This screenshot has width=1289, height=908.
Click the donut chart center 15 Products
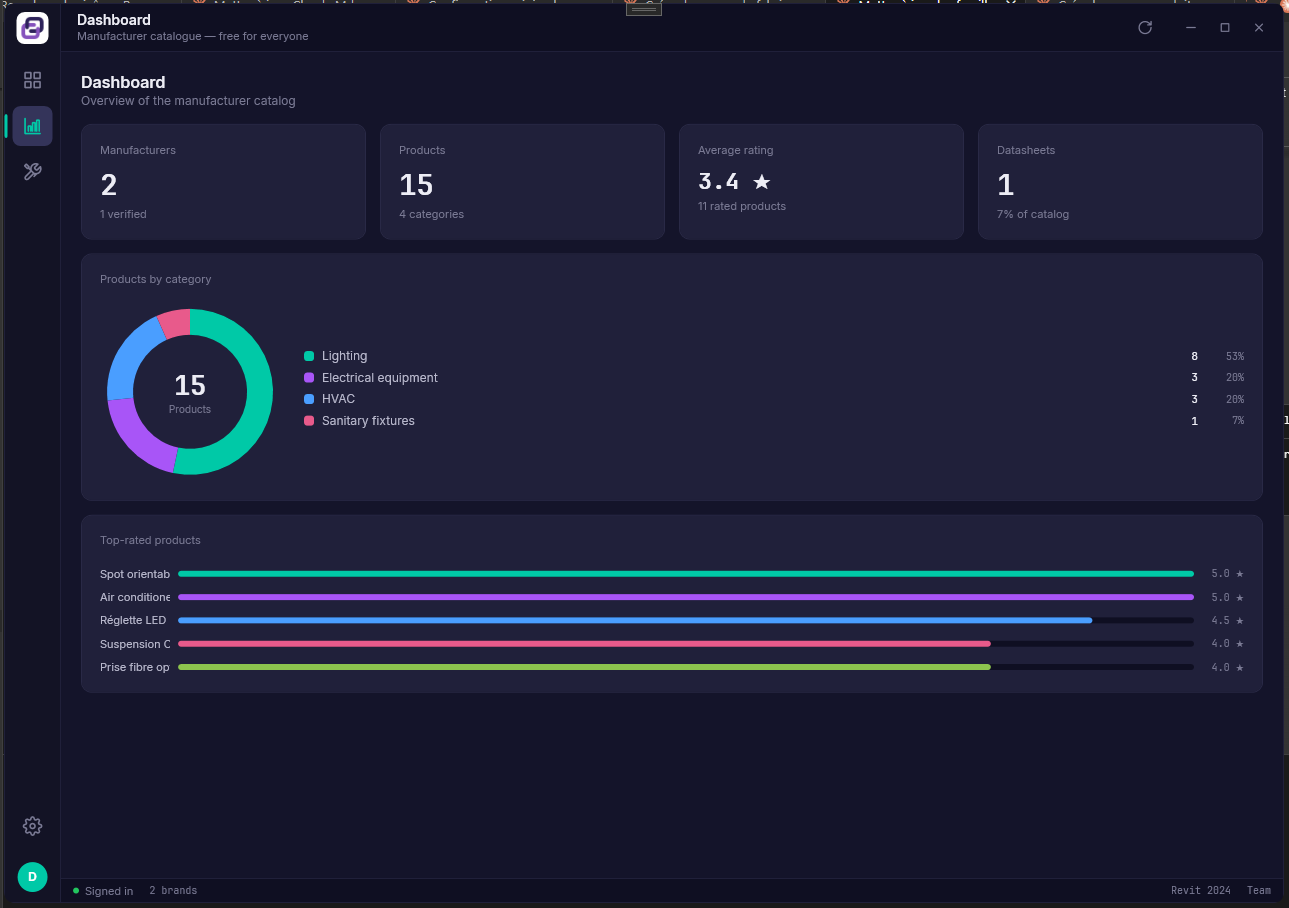[x=190, y=392]
